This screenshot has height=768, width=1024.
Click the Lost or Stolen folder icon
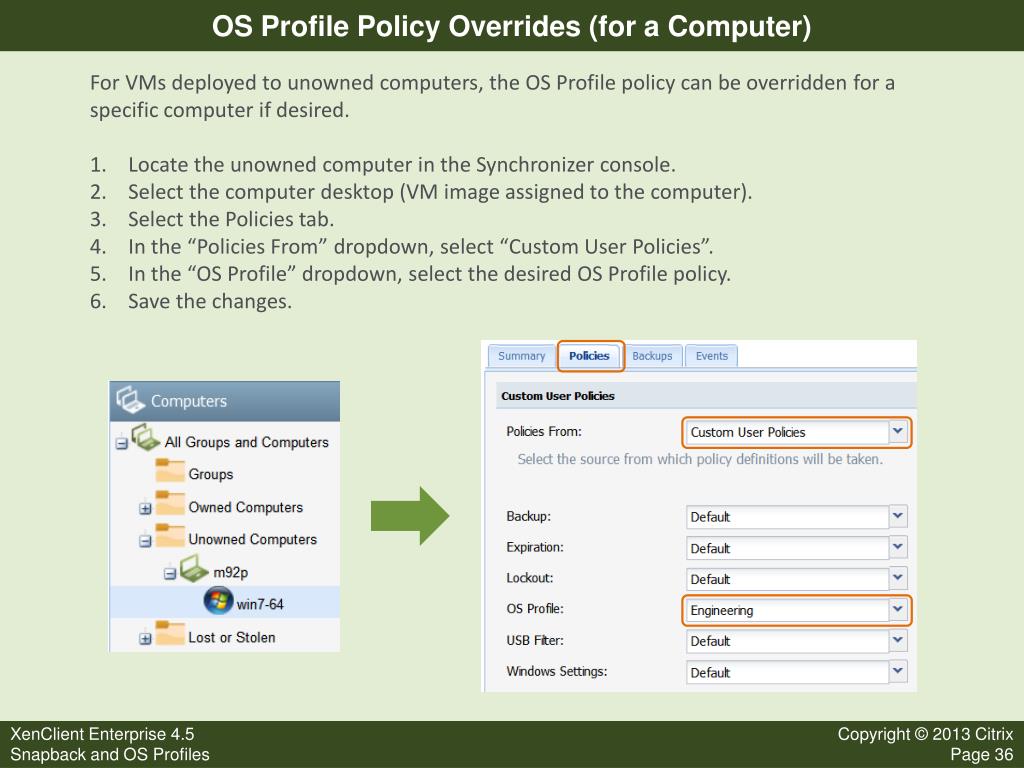pos(170,633)
